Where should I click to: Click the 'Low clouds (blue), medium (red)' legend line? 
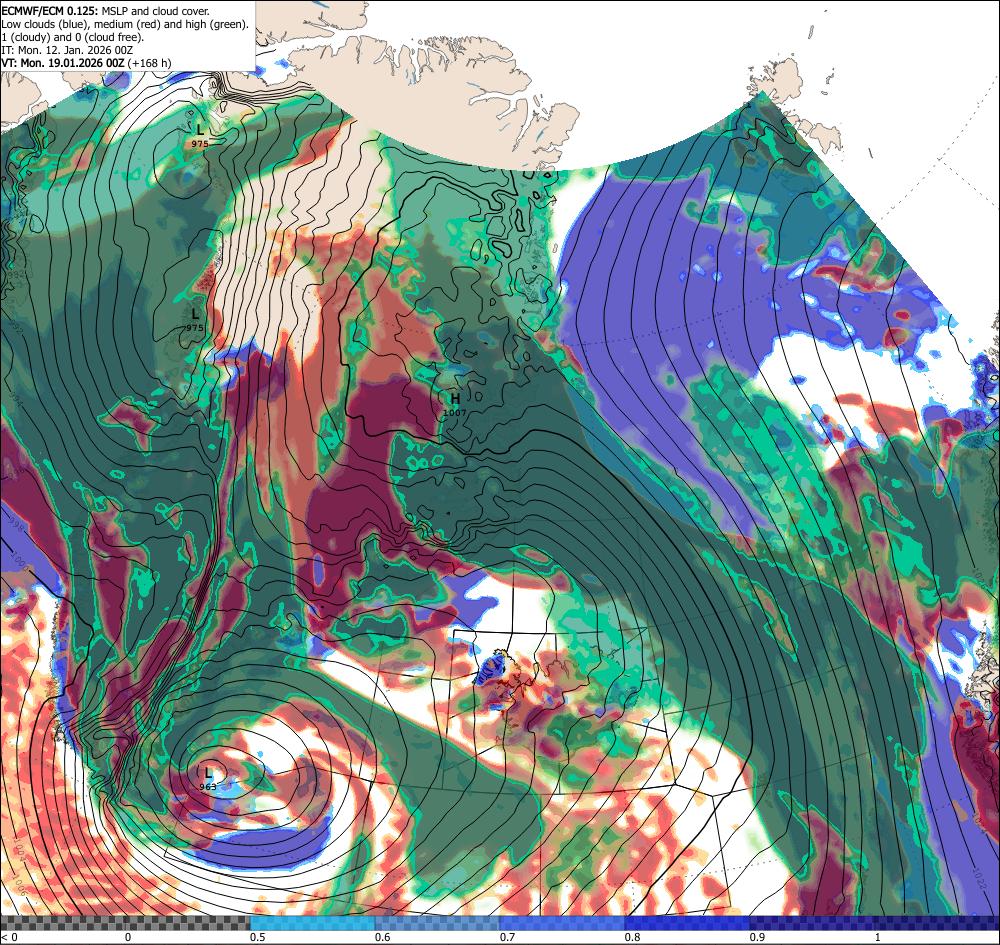(x=125, y=24)
